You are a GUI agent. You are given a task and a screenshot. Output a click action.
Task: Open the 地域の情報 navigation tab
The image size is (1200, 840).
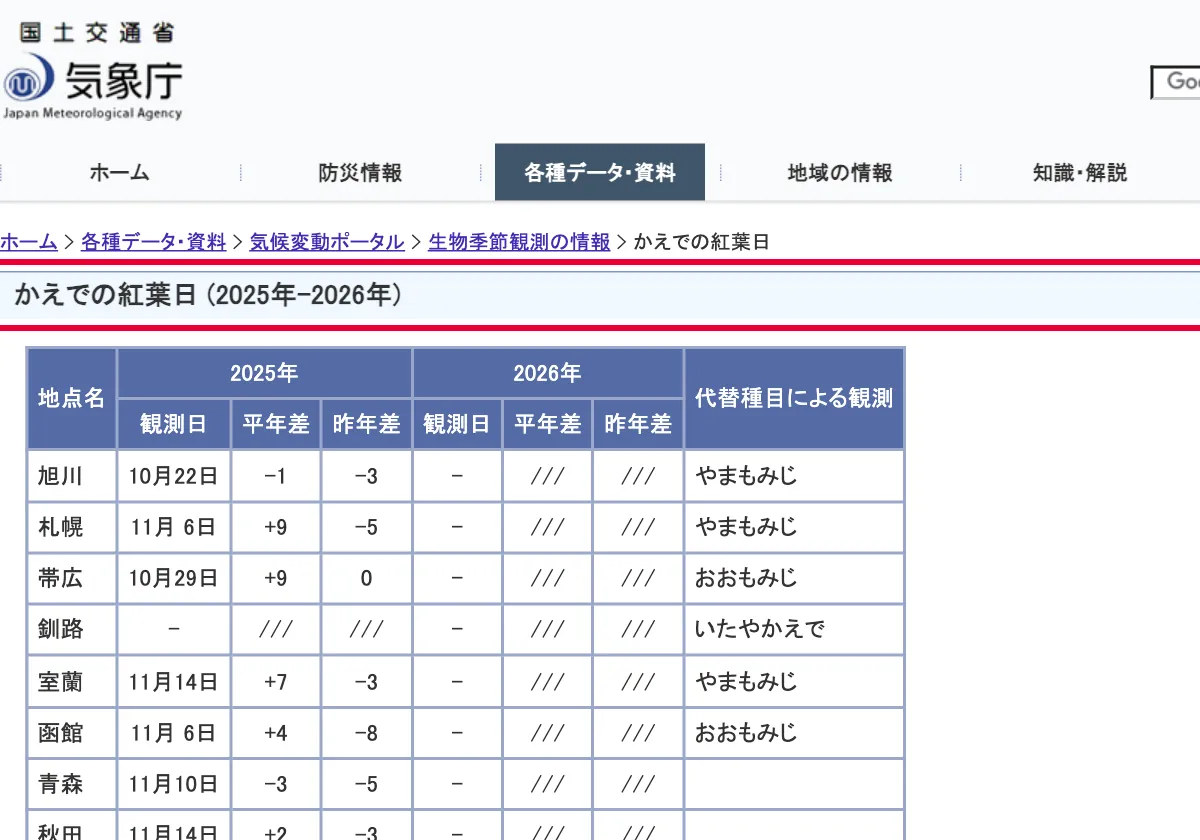[x=840, y=172]
